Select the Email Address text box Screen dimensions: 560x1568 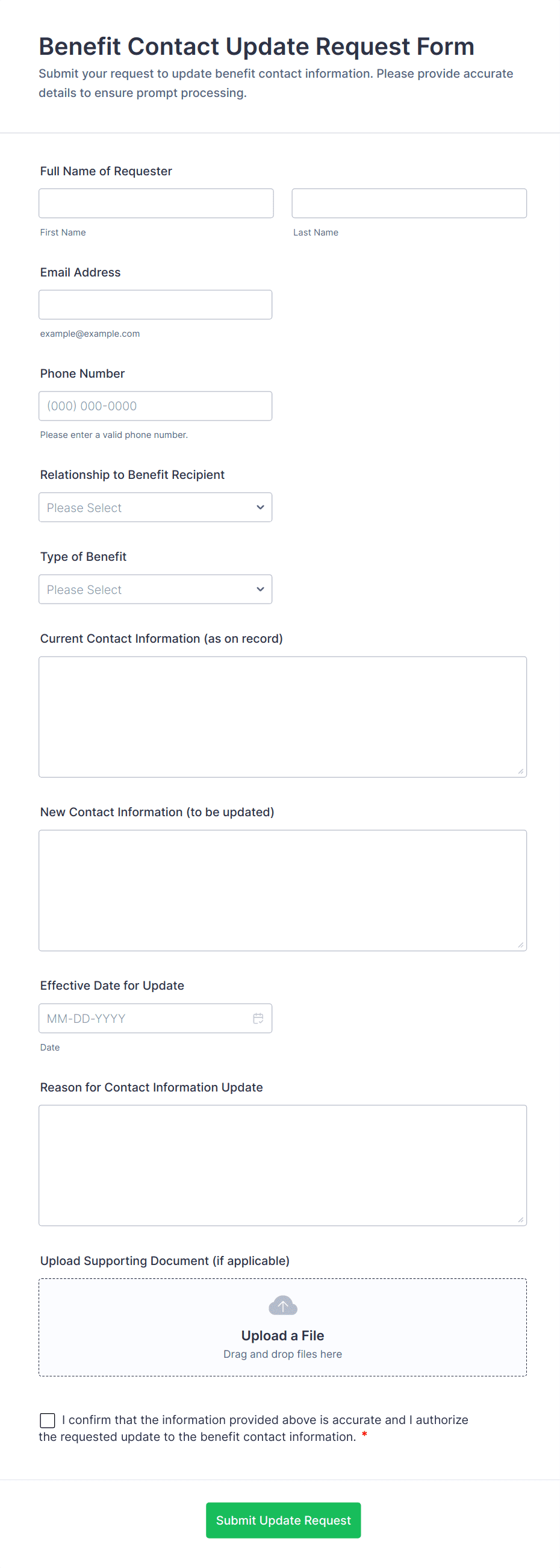[155, 304]
